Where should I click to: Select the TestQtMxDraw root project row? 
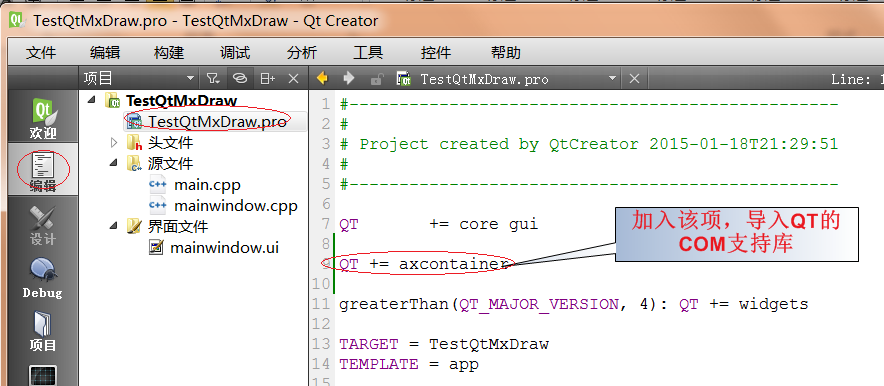[181, 101]
